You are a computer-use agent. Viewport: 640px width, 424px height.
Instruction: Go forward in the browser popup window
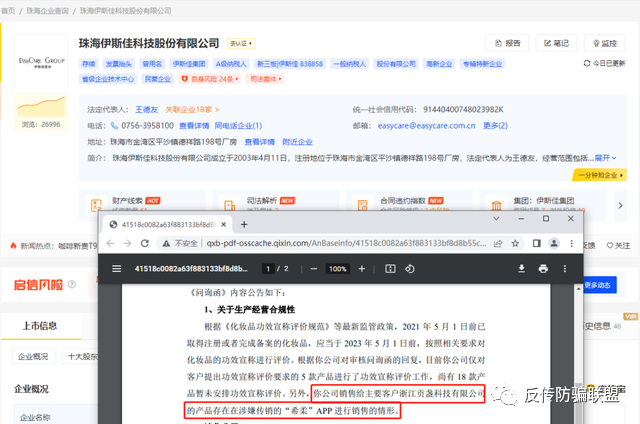point(127,243)
